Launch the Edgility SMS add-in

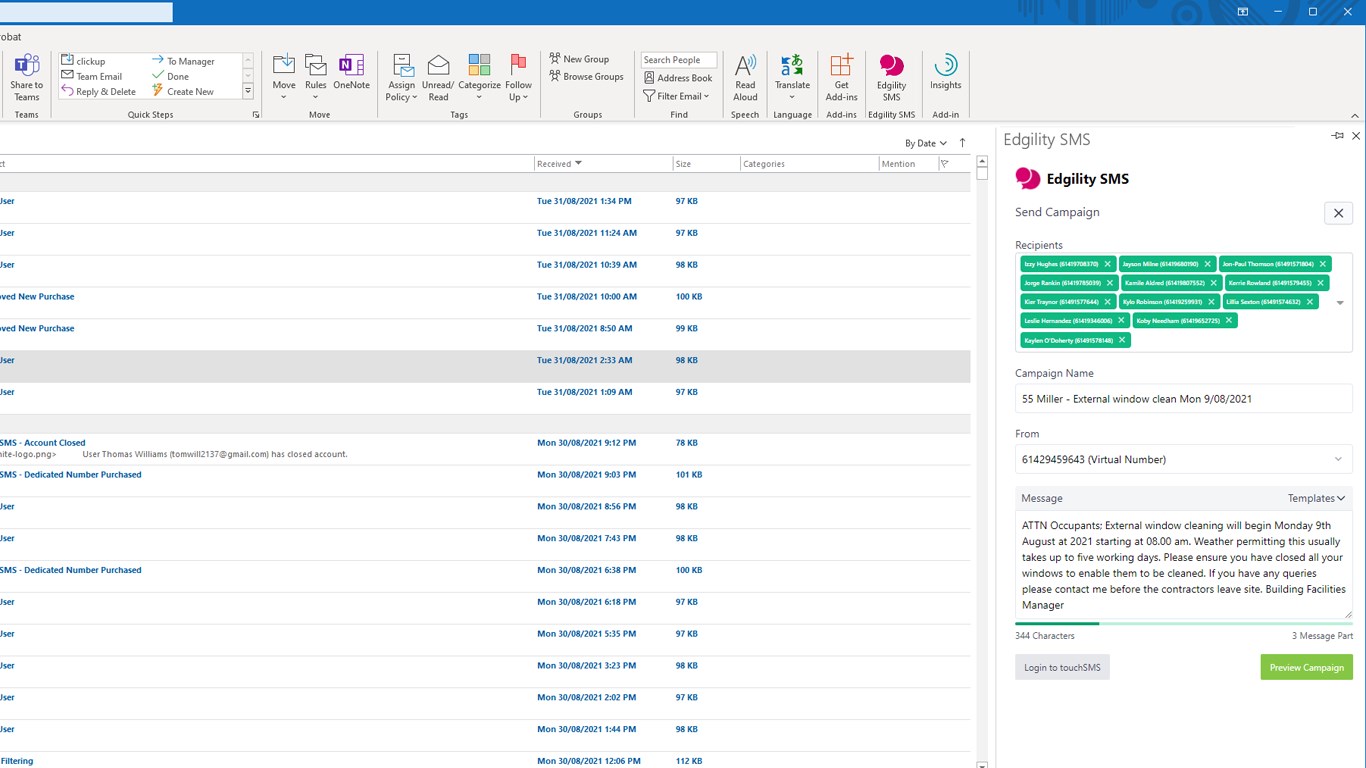click(x=891, y=77)
